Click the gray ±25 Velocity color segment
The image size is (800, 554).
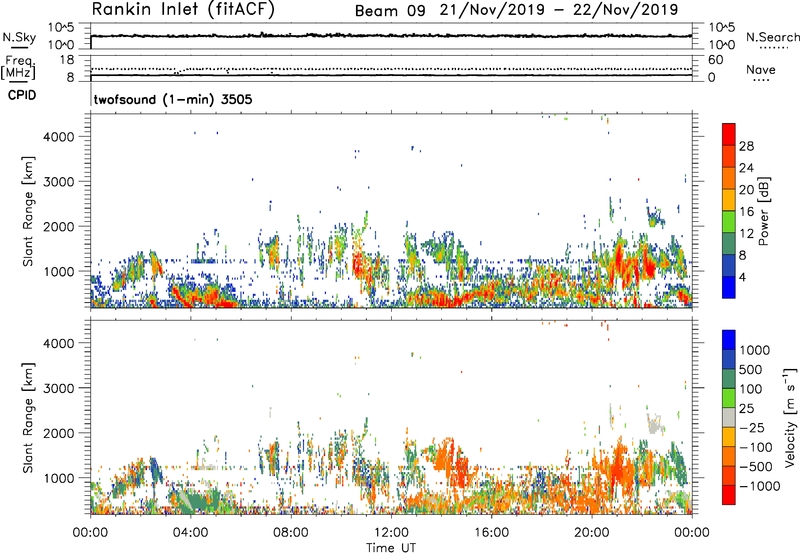click(x=729, y=417)
